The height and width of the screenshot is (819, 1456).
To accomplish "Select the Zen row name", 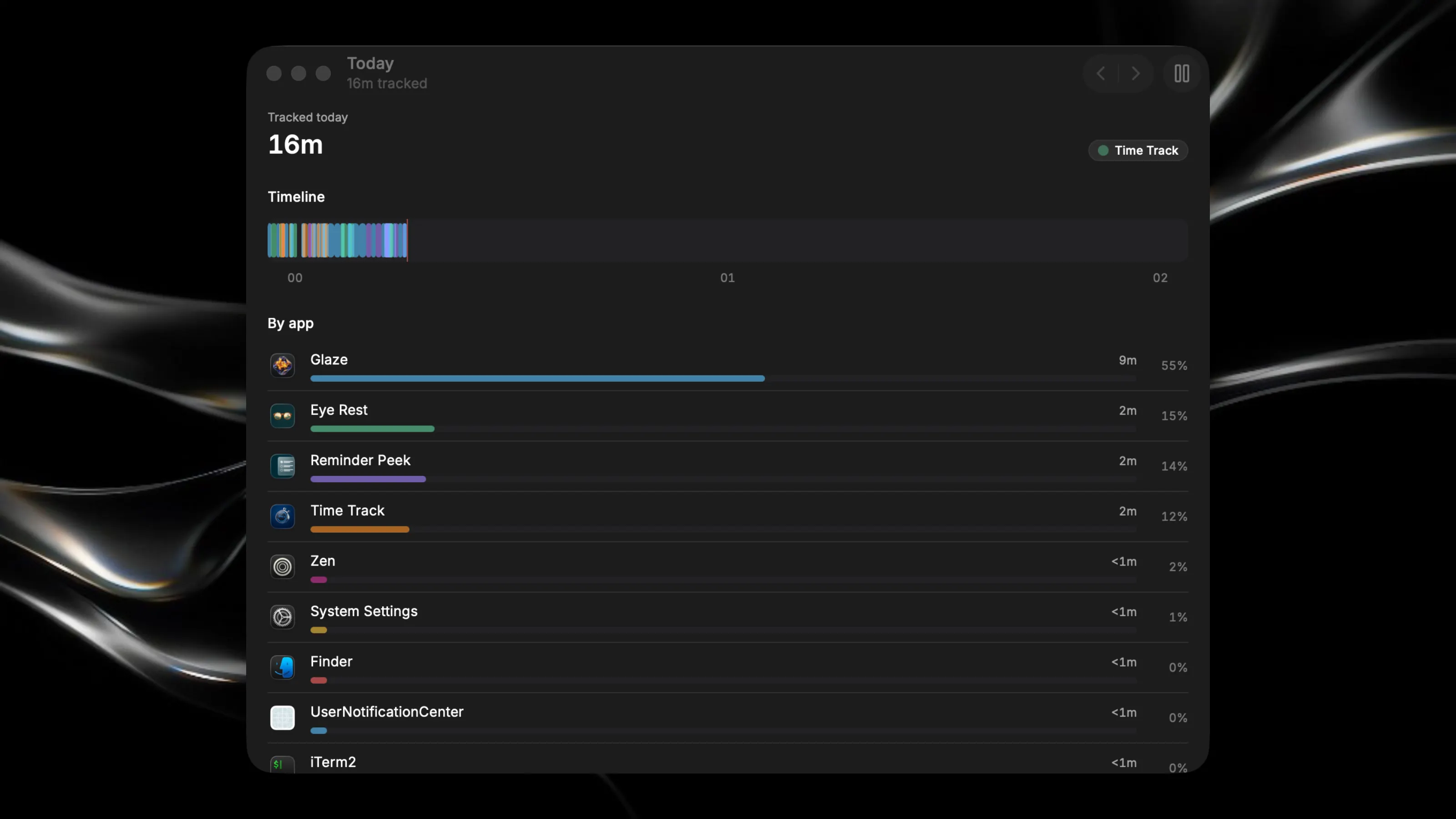I will (323, 561).
